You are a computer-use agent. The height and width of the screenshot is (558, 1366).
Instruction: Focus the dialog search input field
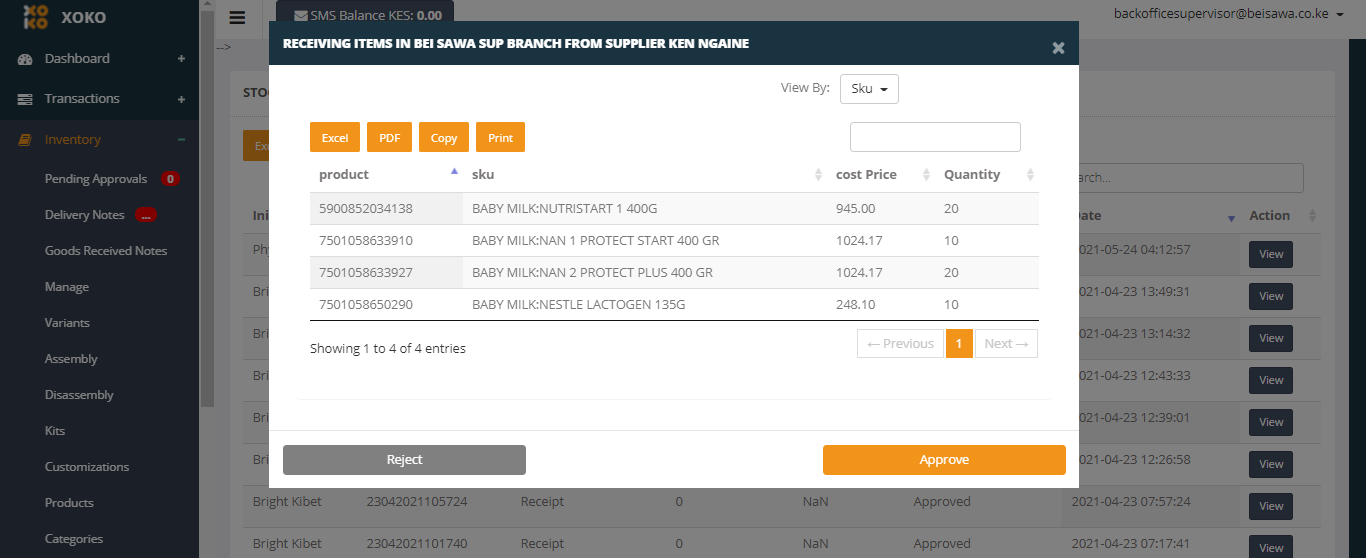935,137
